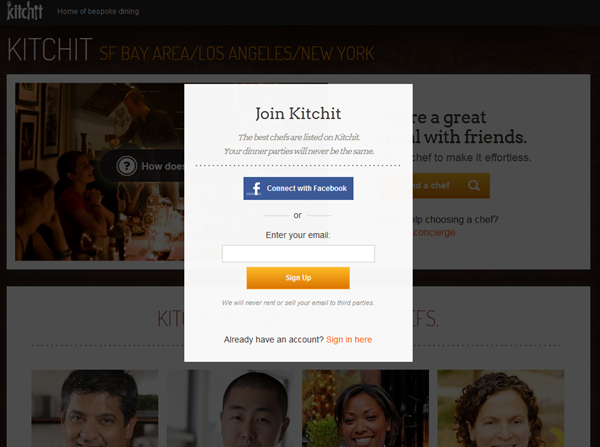Click the magnifier icon on chef button
The height and width of the screenshot is (447, 600).
point(474,186)
